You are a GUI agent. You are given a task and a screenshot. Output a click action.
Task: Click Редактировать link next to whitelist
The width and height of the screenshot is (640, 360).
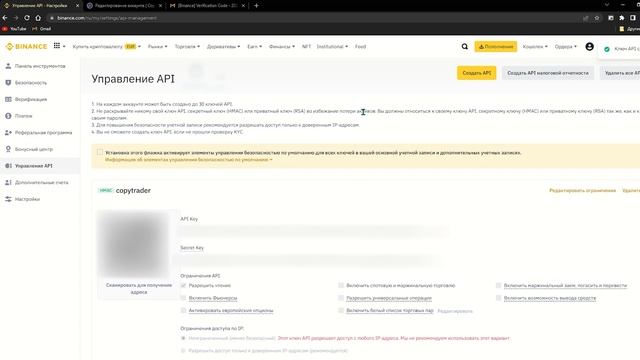tap(455, 311)
